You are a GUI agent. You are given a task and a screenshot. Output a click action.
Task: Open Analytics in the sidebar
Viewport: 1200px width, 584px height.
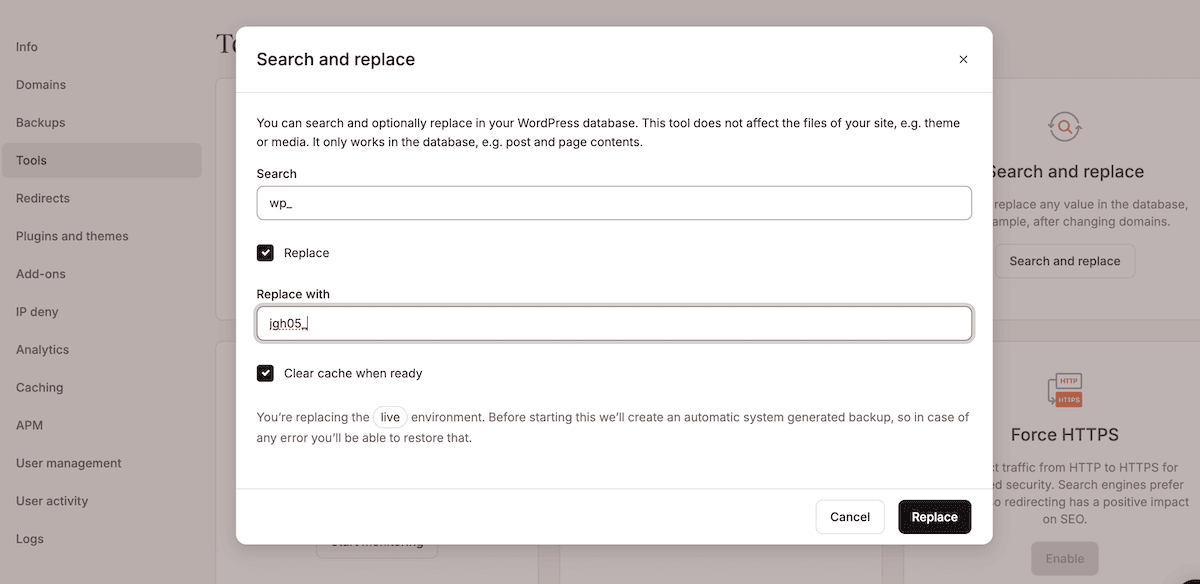point(43,350)
